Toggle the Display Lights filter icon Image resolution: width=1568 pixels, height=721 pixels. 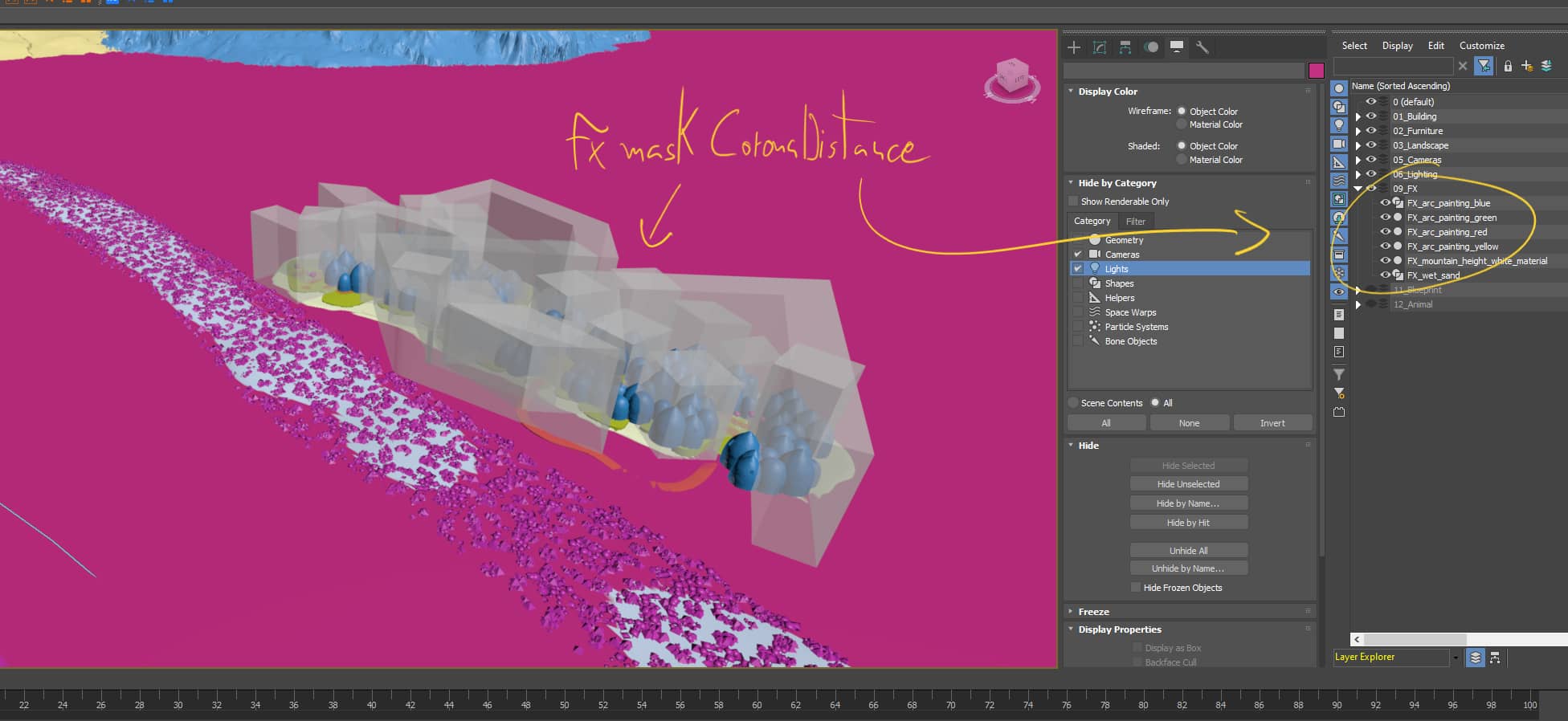pyautogui.click(x=1339, y=125)
